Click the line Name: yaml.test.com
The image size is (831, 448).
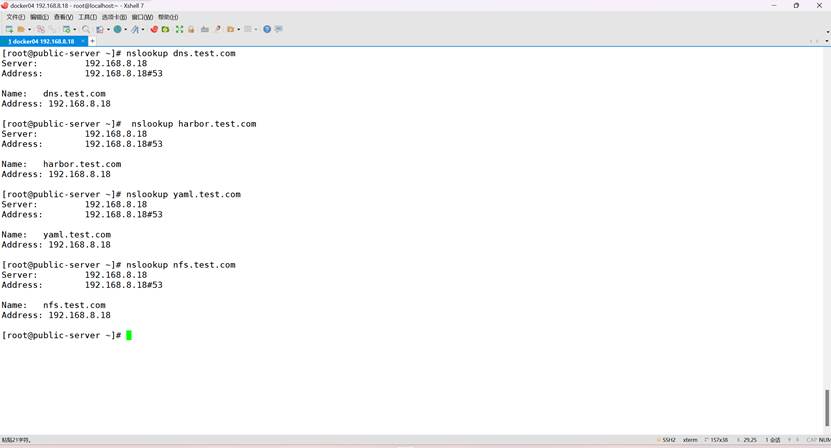coord(56,234)
